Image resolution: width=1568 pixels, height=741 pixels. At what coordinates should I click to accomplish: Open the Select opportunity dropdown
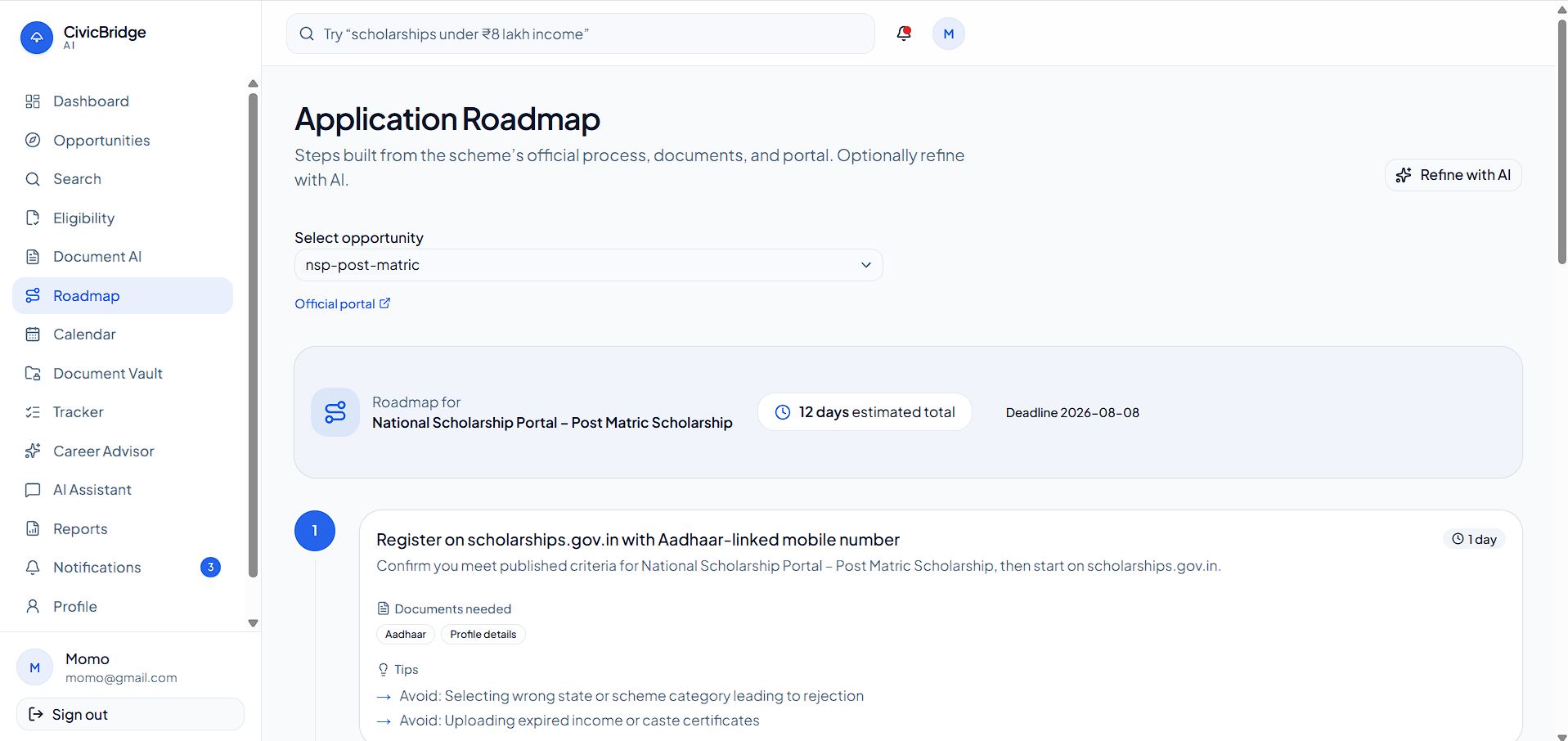(x=589, y=265)
